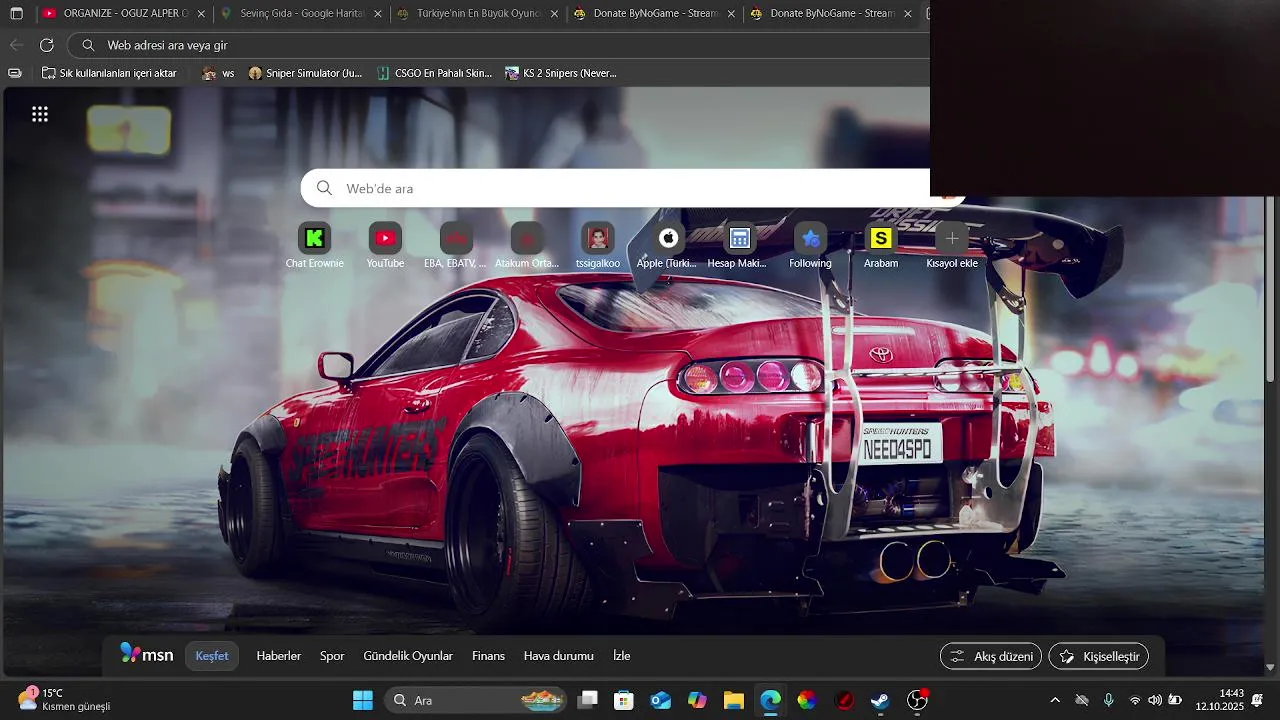Reload the page with refresh icon
This screenshot has width=1280, height=720.
(46, 45)
